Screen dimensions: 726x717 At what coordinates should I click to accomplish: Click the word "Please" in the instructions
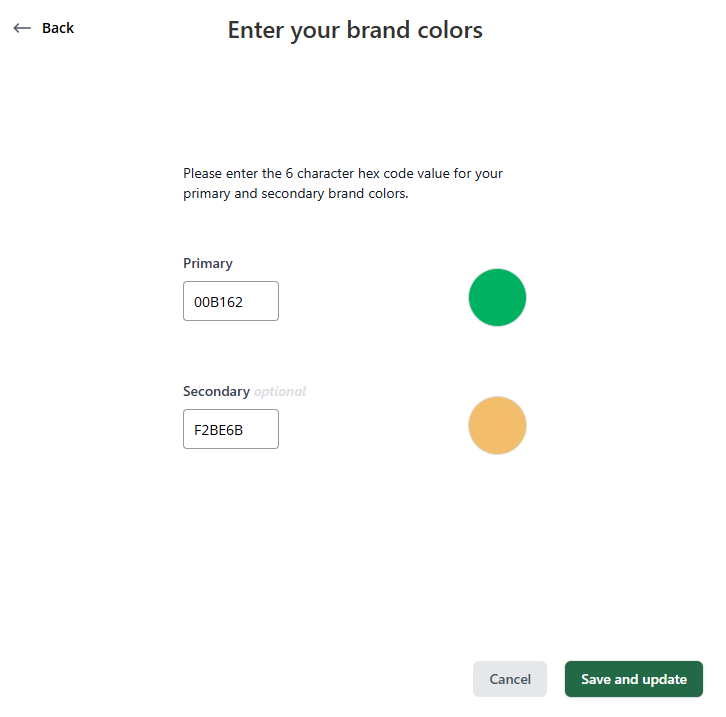(203, 173)
